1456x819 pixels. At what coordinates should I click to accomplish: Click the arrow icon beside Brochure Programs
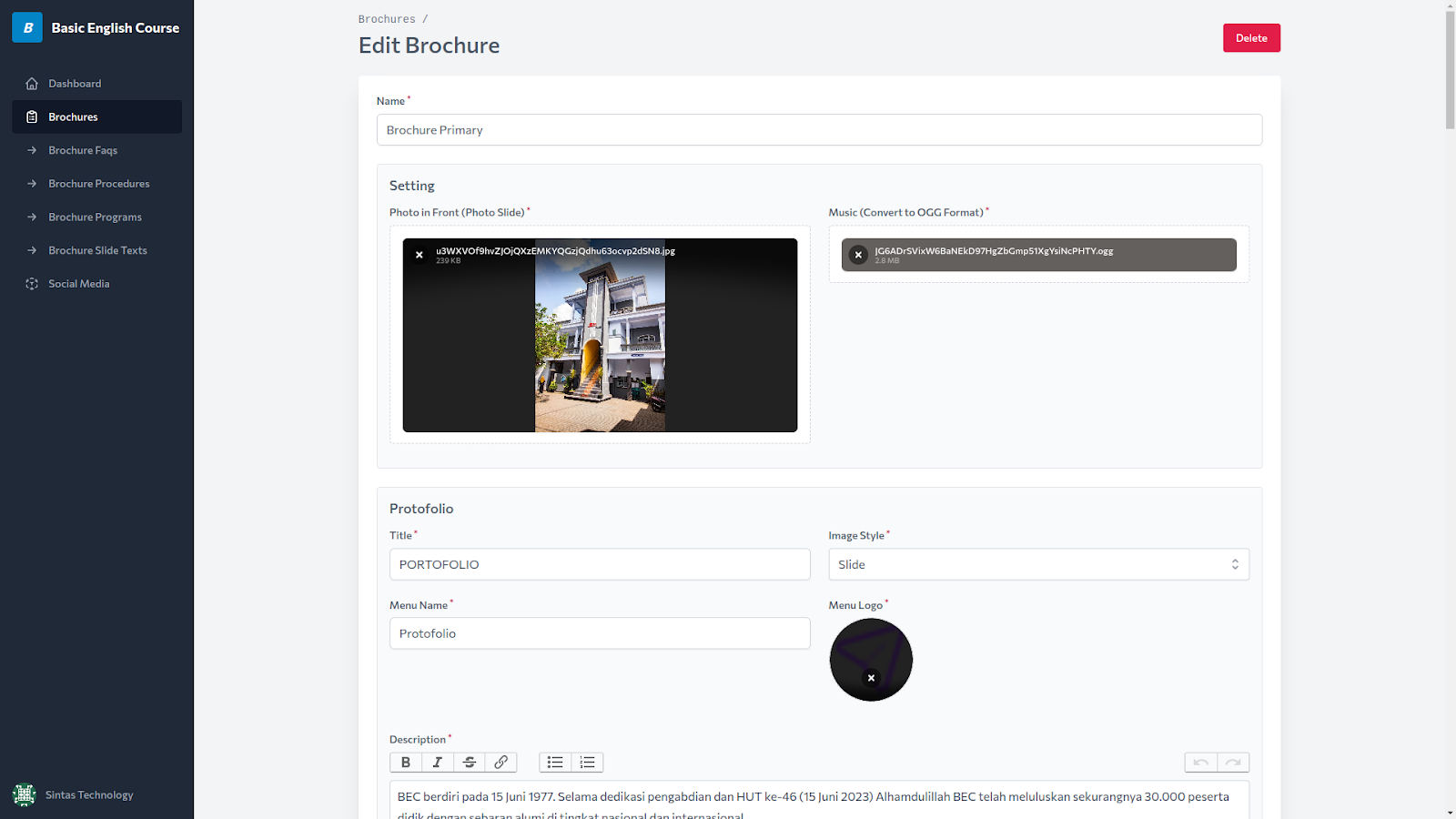click(x=32, y=217)
